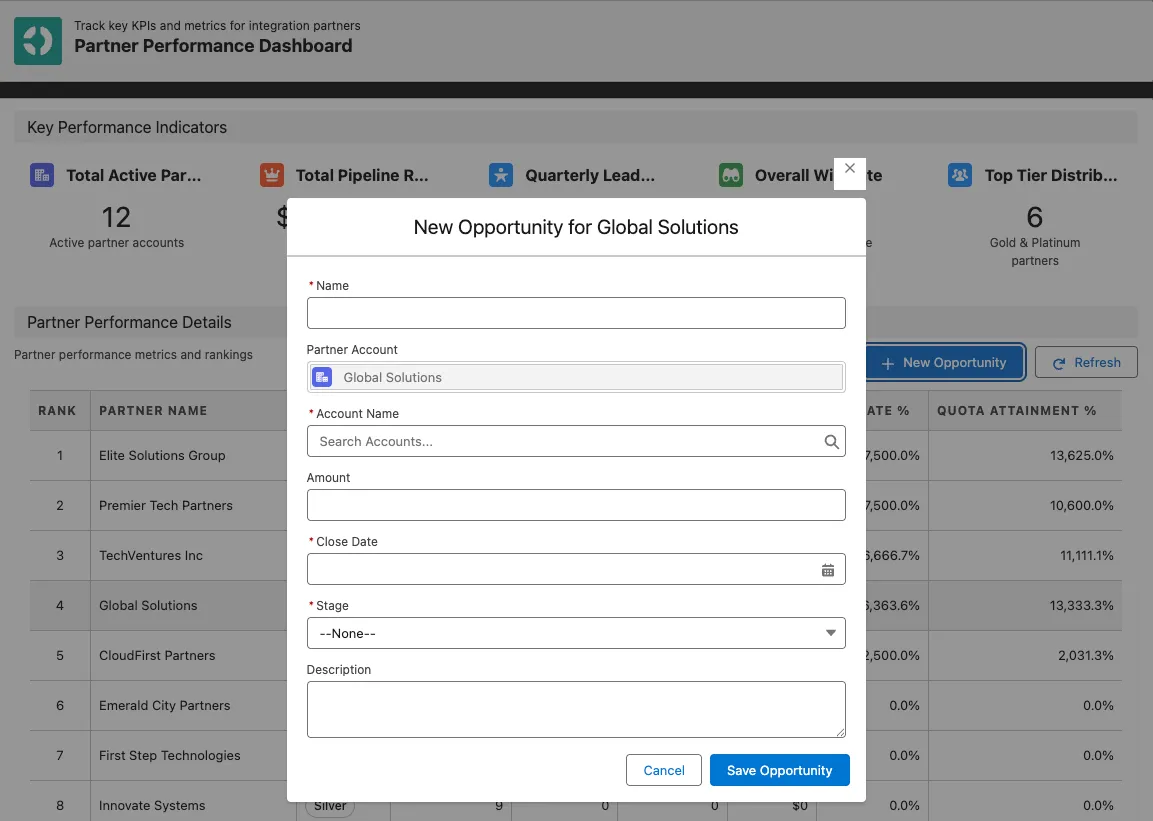Click the Partner Performance Dashboard logo icon
Screen dimensions: 1153x821
point(38,40)
